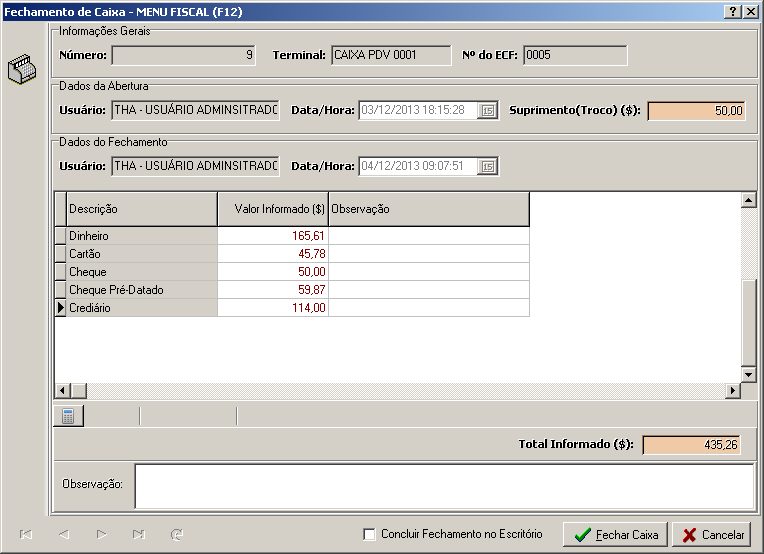Go to next record navigation arrow

click(x=101, y=535)
